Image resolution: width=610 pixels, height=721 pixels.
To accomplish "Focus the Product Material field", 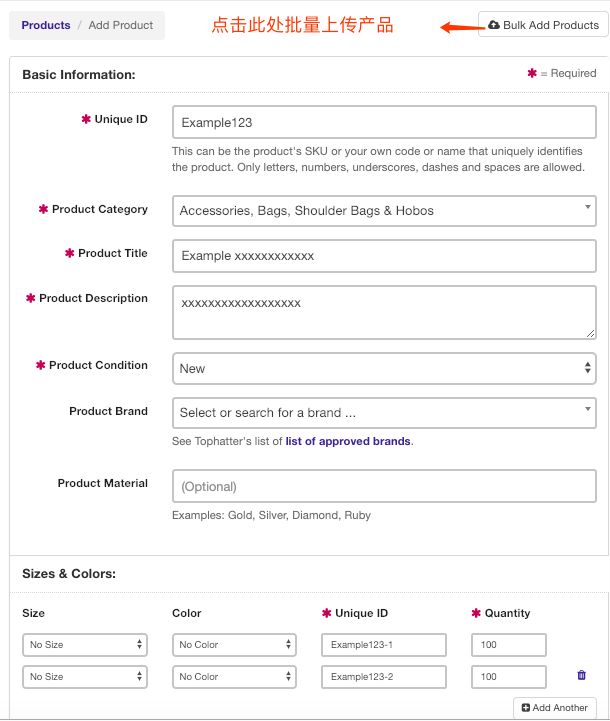I will point(384,486).
